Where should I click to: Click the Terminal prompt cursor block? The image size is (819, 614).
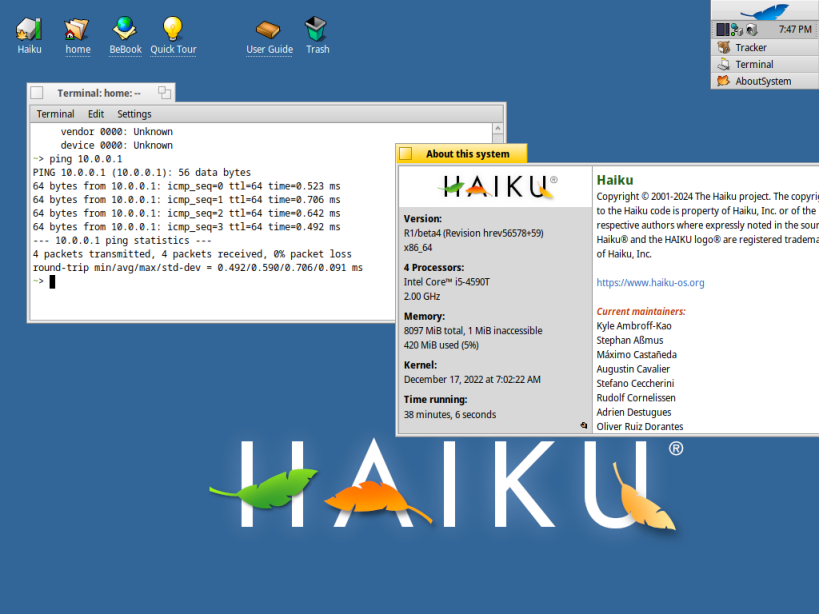coord(52,282)
